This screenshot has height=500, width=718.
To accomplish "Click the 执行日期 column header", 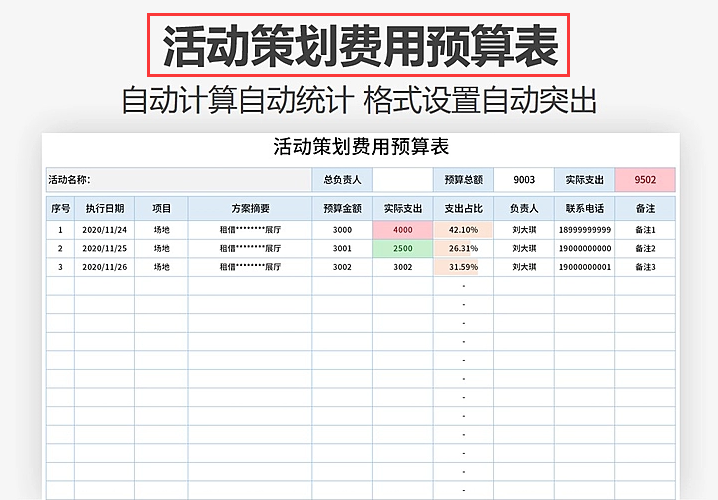I will coord(105,209).
